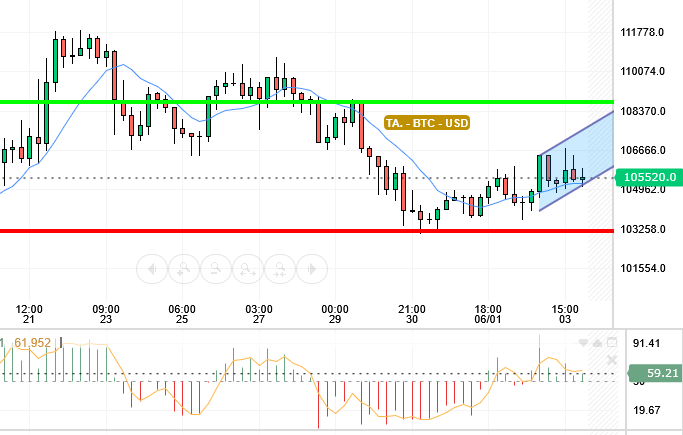Click the 101554.0 price axis label

coord(642,268)
